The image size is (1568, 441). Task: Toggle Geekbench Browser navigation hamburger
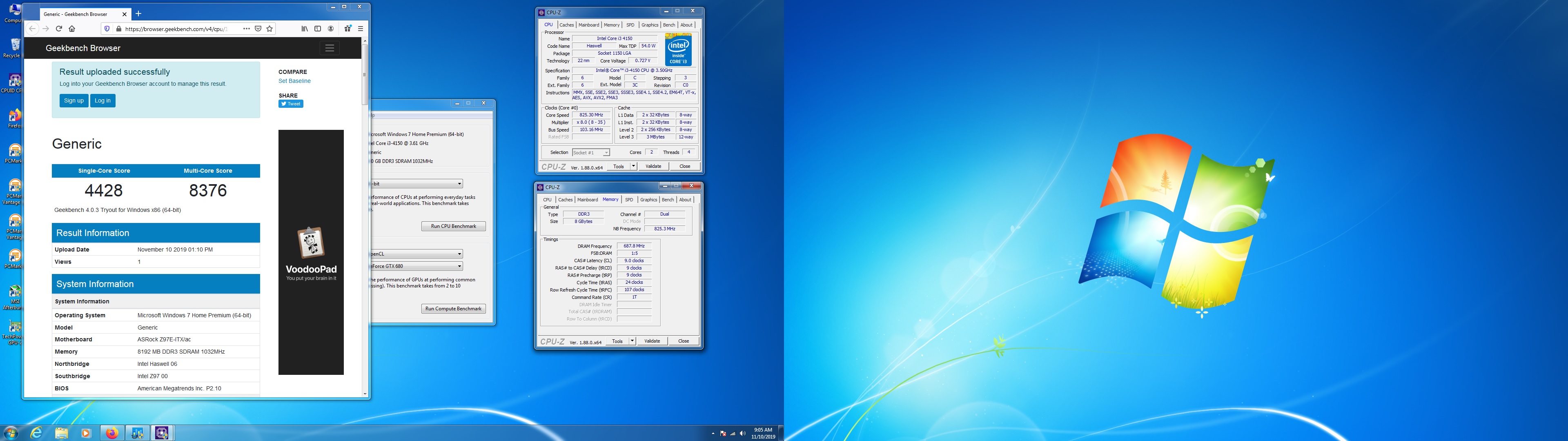tap(329, 48)
